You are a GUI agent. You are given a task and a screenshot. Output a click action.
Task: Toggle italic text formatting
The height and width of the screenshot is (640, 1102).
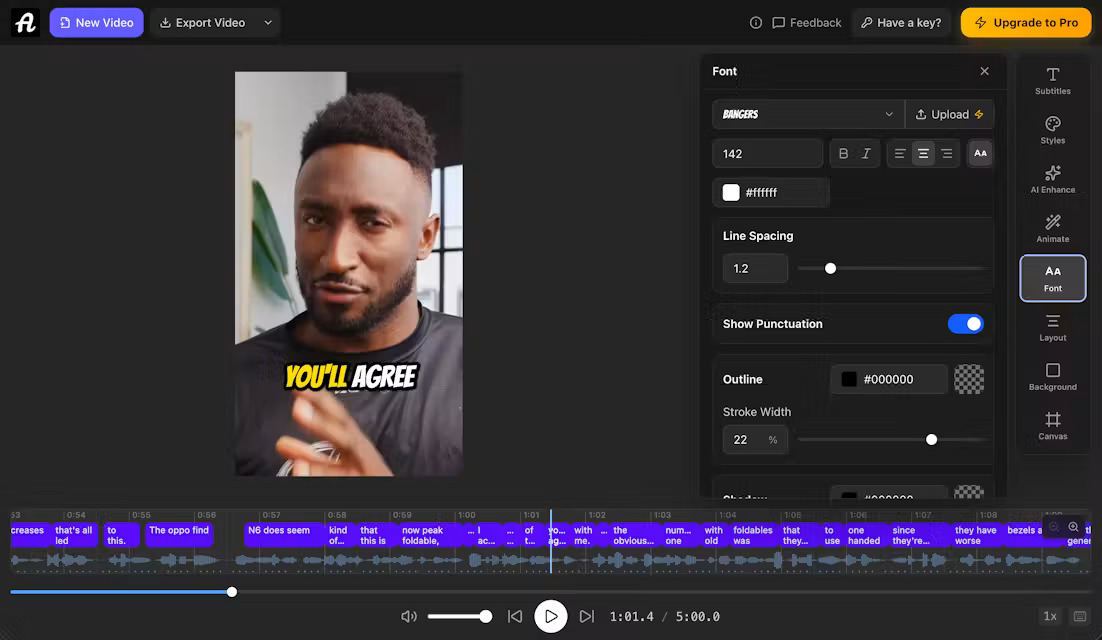click(x=866, y=153)
